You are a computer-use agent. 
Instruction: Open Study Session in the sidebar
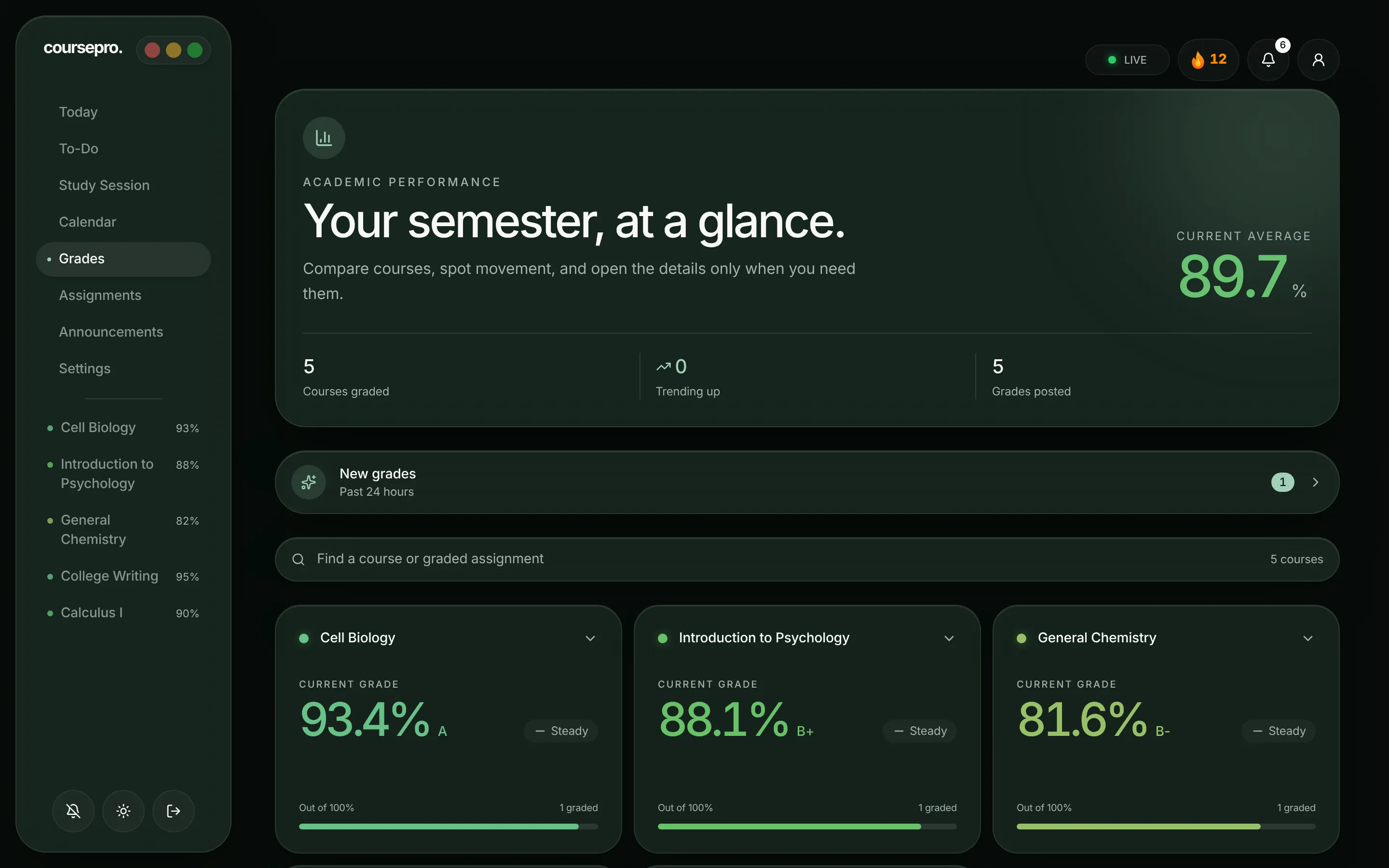(x=123, y=186)
